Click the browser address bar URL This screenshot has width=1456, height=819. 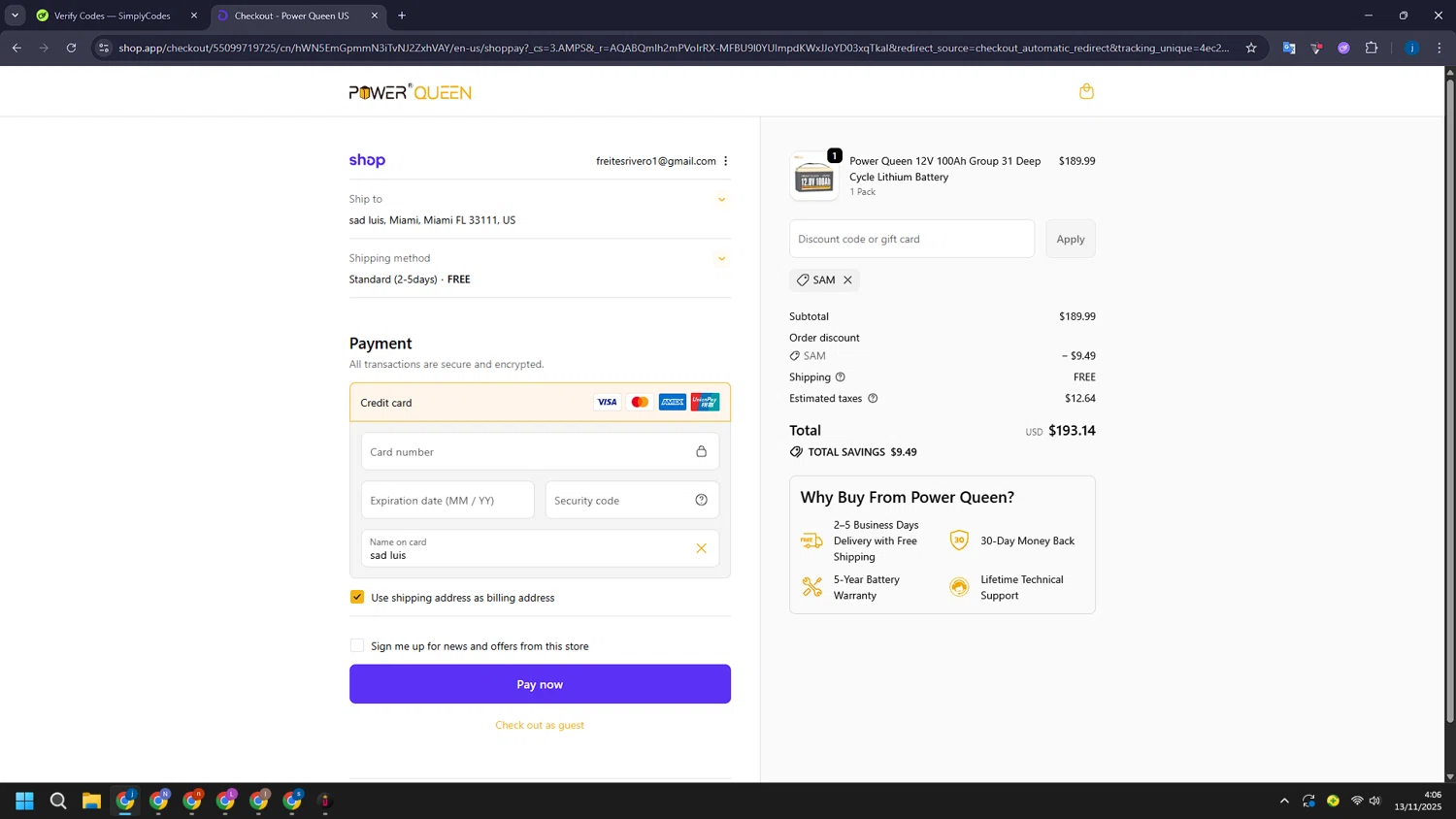[x=673, y=48]
